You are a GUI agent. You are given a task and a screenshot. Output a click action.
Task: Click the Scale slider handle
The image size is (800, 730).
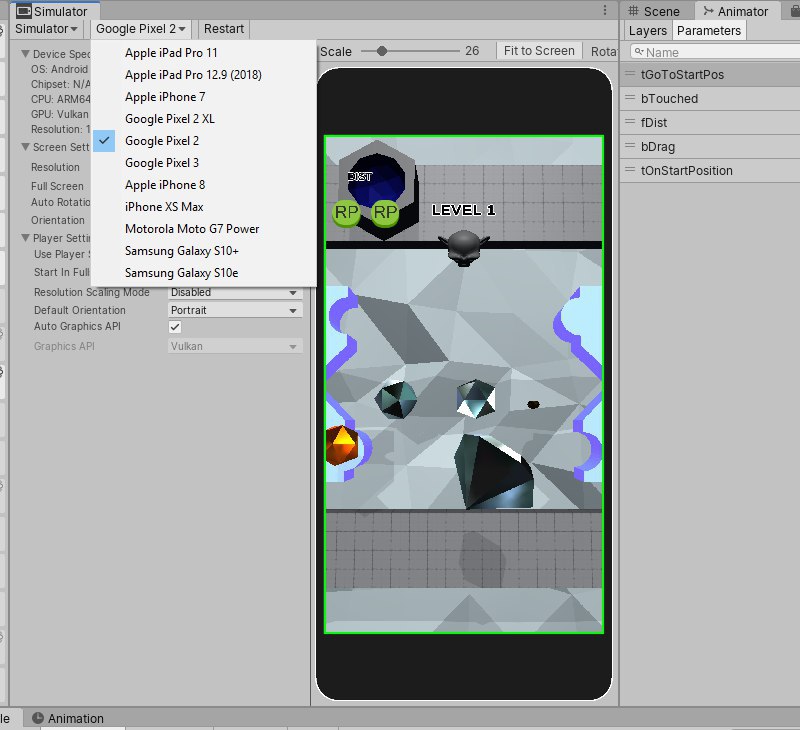382,51
